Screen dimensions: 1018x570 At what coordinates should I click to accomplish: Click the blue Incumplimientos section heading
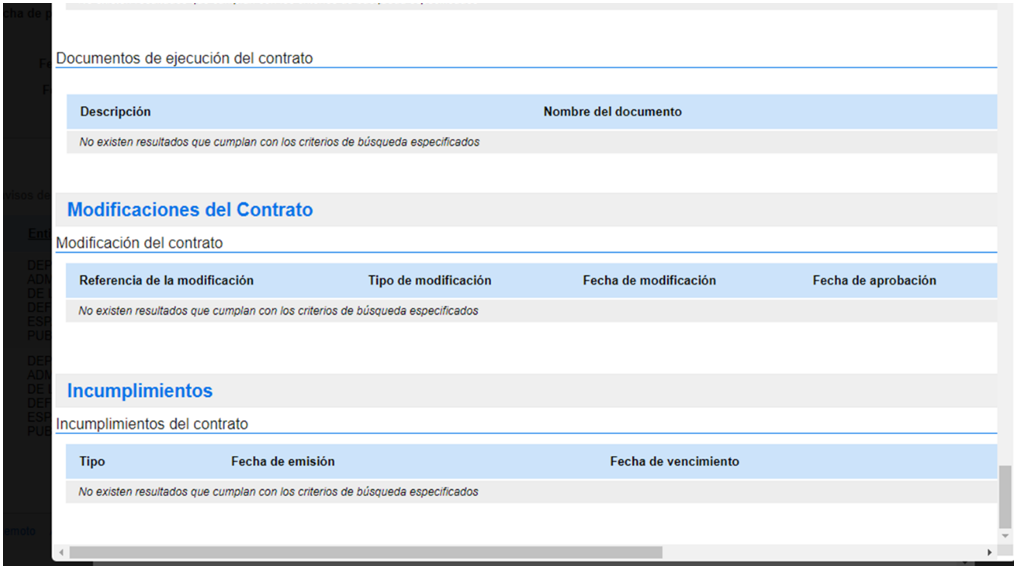tap(140, 391)
